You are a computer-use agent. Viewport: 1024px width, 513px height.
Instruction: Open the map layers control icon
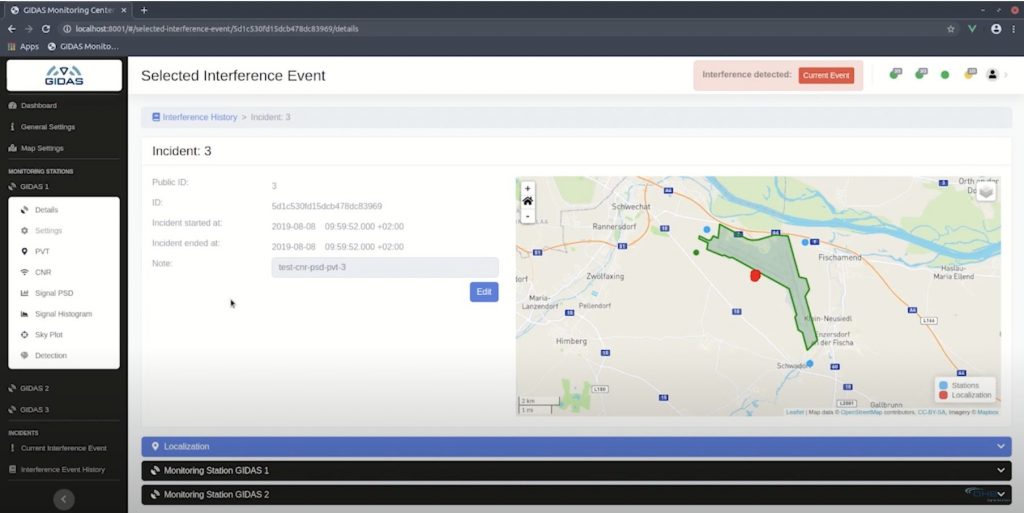[x=986, y=192]
